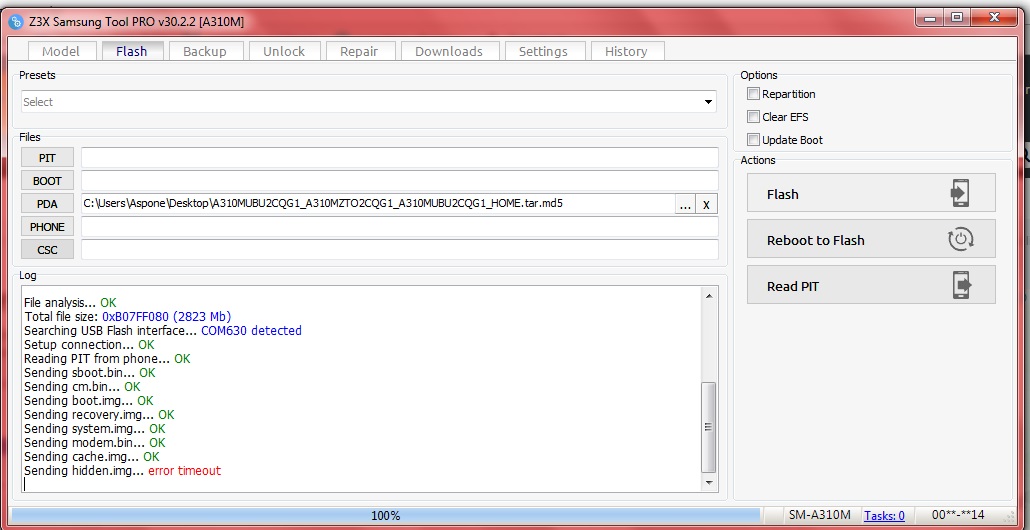Click the 'Sending modem.bin... OK' log line
The height and width of the screenshot is (530, 1030).
point(95,443)
